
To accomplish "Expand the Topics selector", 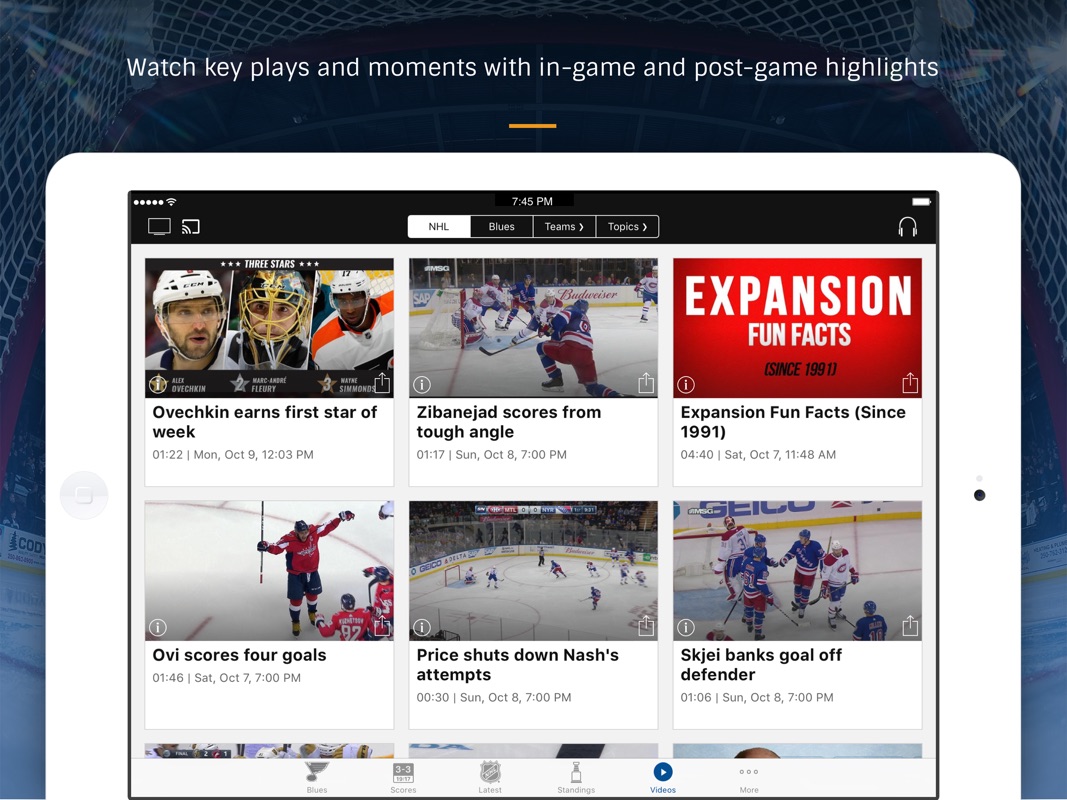I will point(627,227).
